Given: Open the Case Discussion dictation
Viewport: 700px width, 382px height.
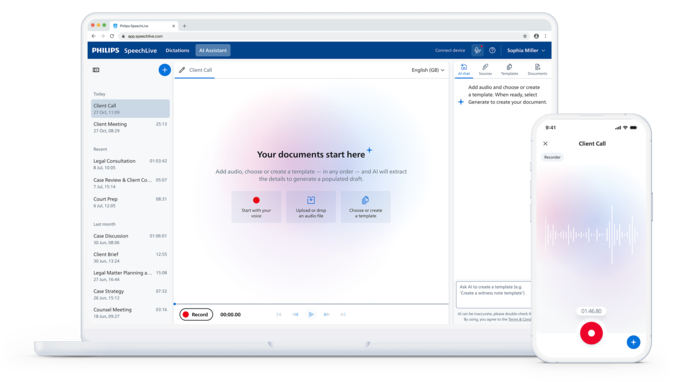Looking at the screenshot, I should tap(130, 239).
